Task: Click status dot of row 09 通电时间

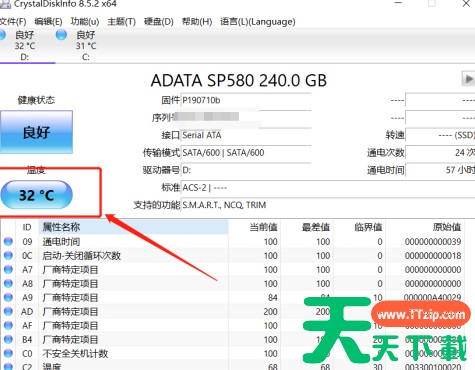Action: pos(8,241)
